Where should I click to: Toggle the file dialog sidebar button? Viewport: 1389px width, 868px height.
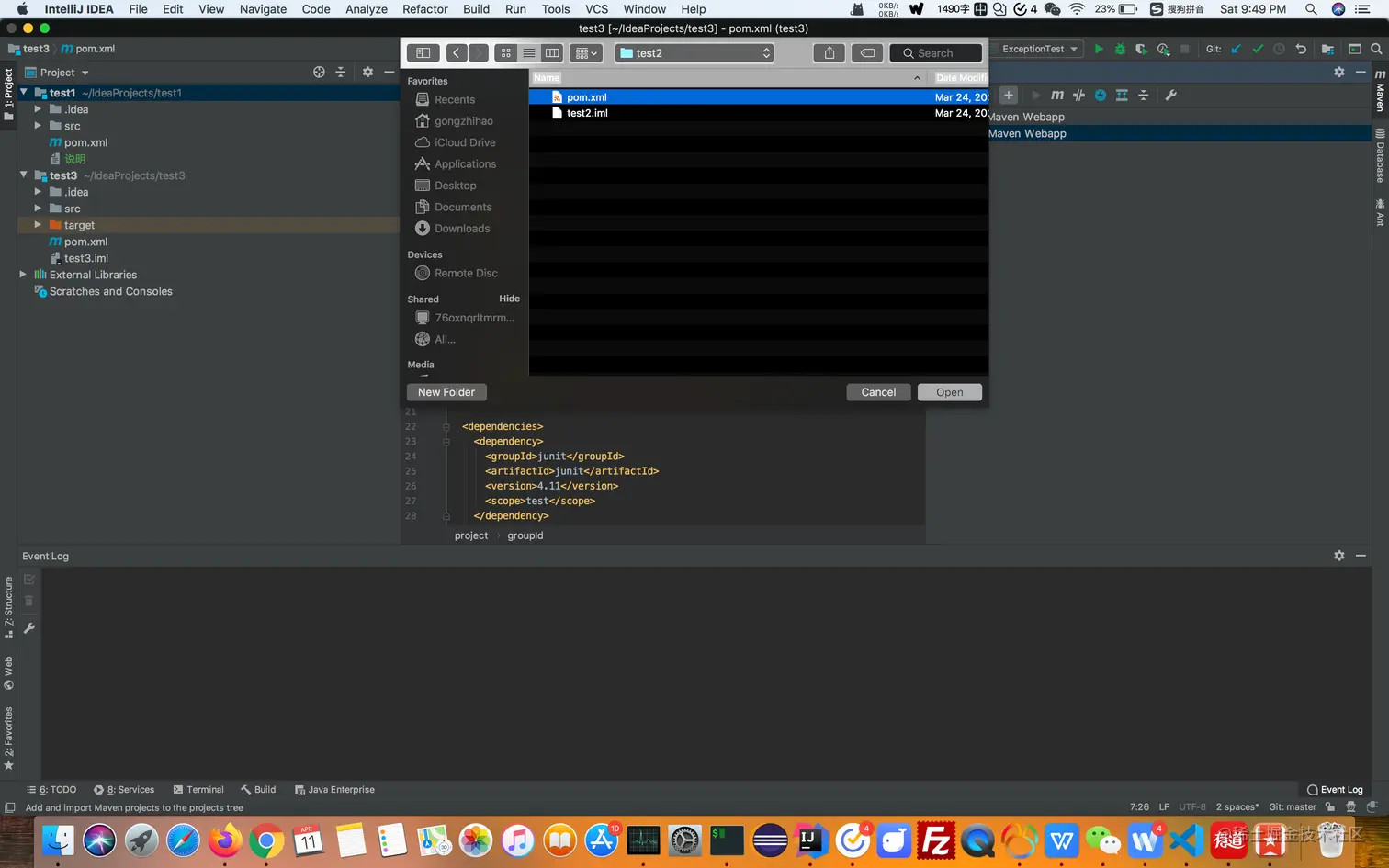[423, 53]
